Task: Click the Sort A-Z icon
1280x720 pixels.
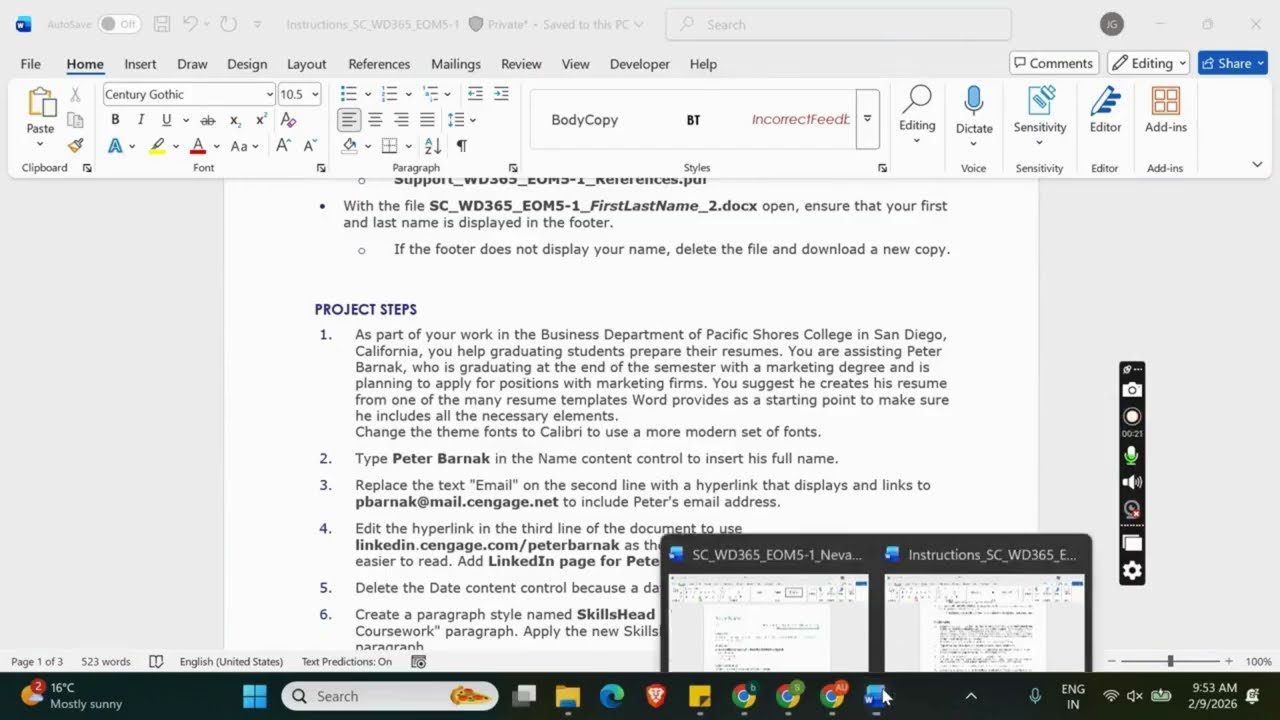Action: pos(433,146)
